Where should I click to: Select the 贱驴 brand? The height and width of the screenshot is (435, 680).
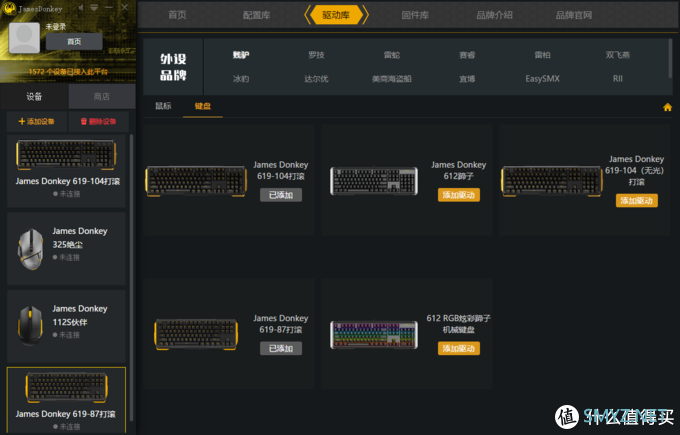click(241, 55)
